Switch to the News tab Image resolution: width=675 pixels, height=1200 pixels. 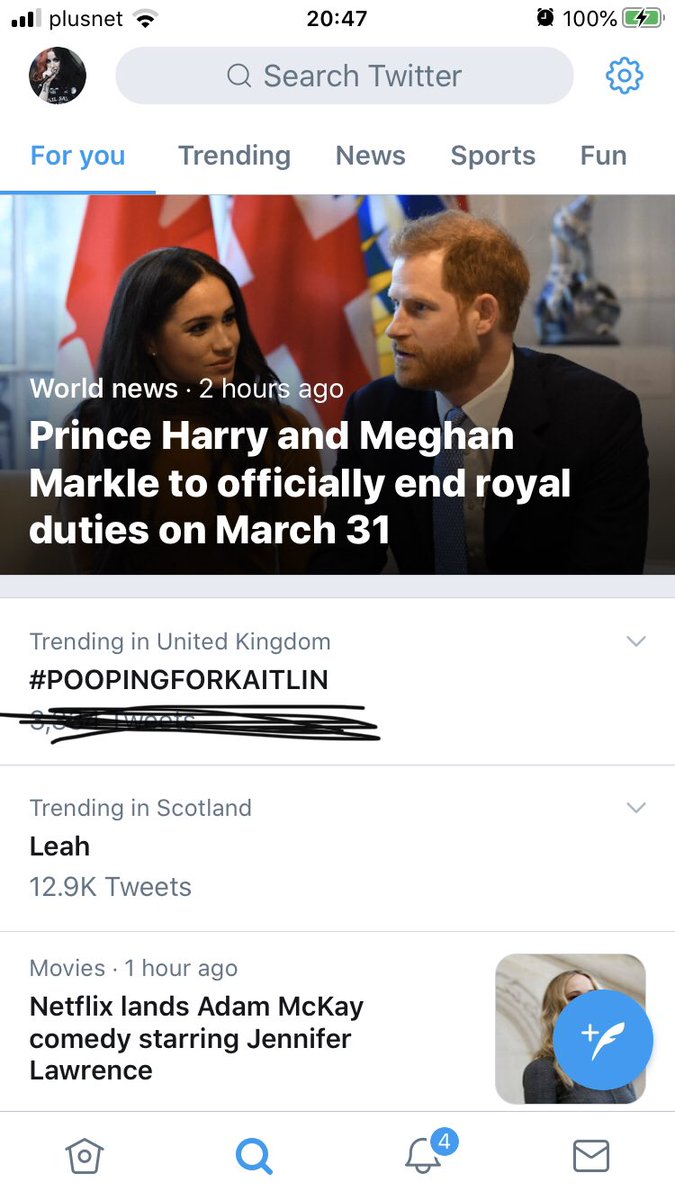click(370, 156)
